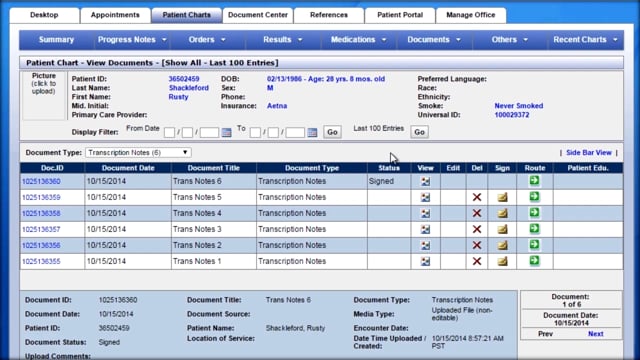Viewport: 640px width, 360px height.
Task: Click Go for date range filter
Action: tap(332, 132)
